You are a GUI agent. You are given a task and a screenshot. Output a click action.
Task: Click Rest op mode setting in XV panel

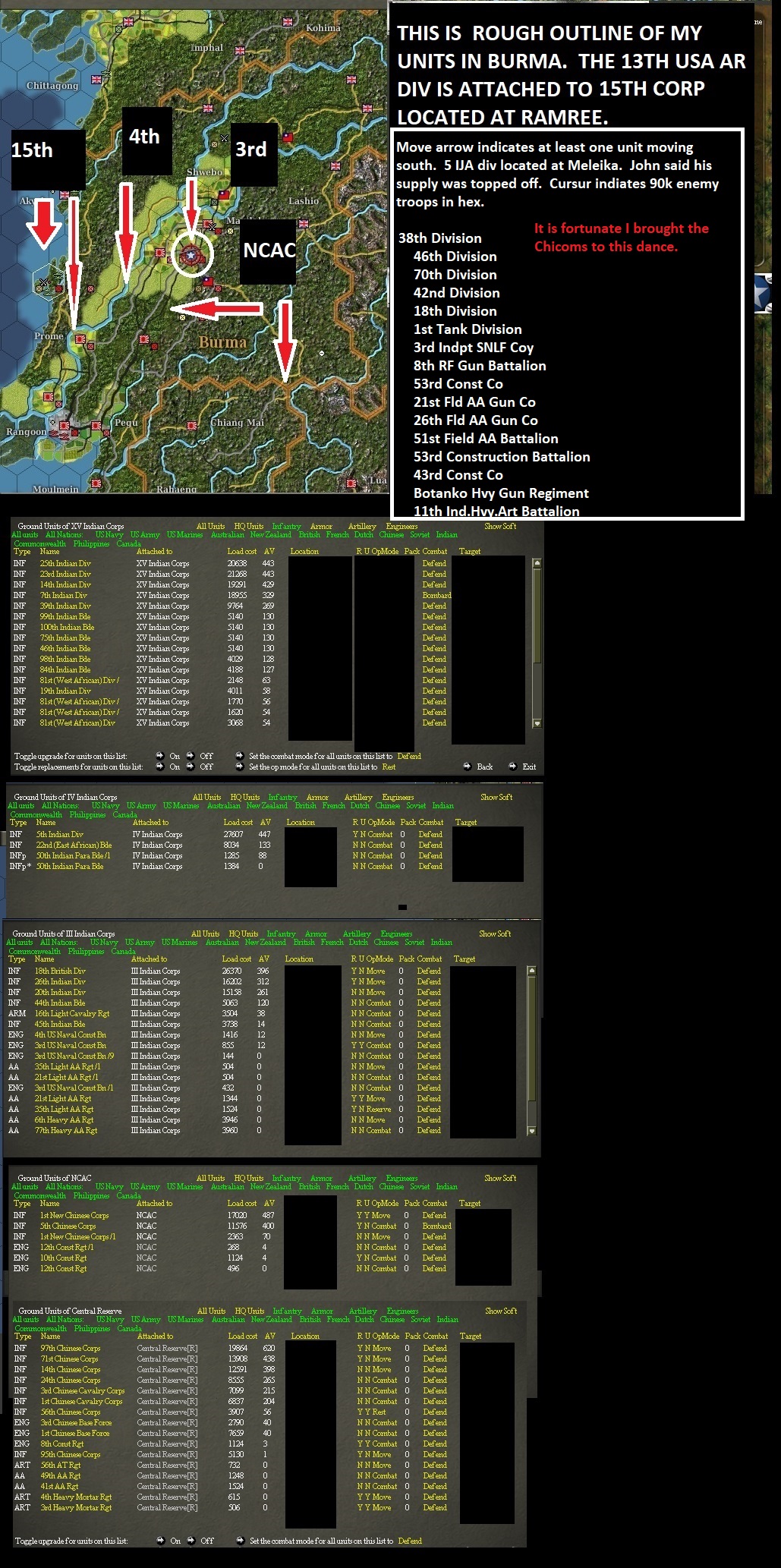tap(389, 767)
